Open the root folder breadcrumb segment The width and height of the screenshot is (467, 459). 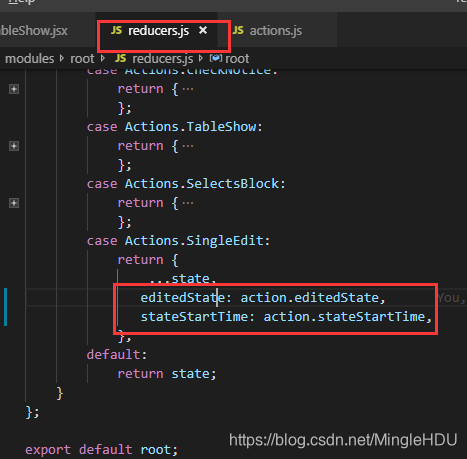82,59
